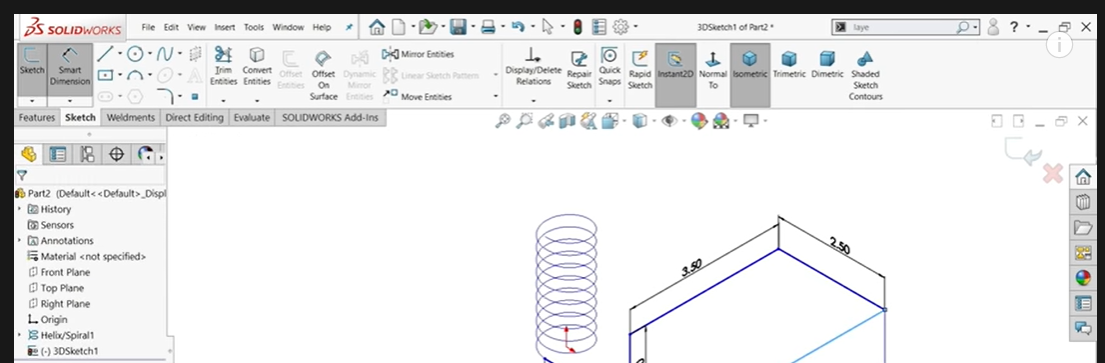Click the Trim Entities tool
1105x363 pixels.
(223, 67)
